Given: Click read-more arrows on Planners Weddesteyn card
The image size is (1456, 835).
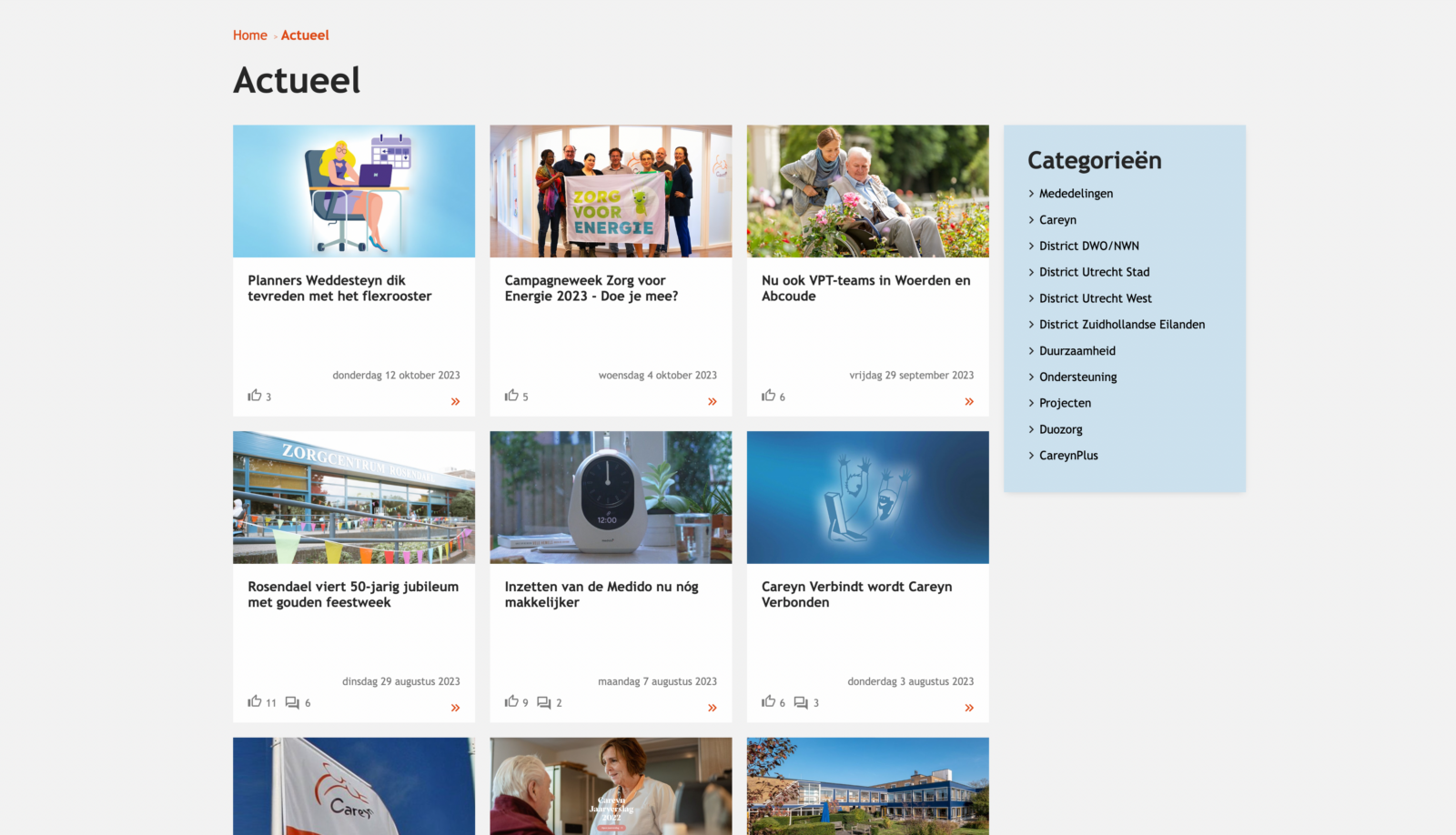Looking at the screenshot, I should click(x=456, y=401).
